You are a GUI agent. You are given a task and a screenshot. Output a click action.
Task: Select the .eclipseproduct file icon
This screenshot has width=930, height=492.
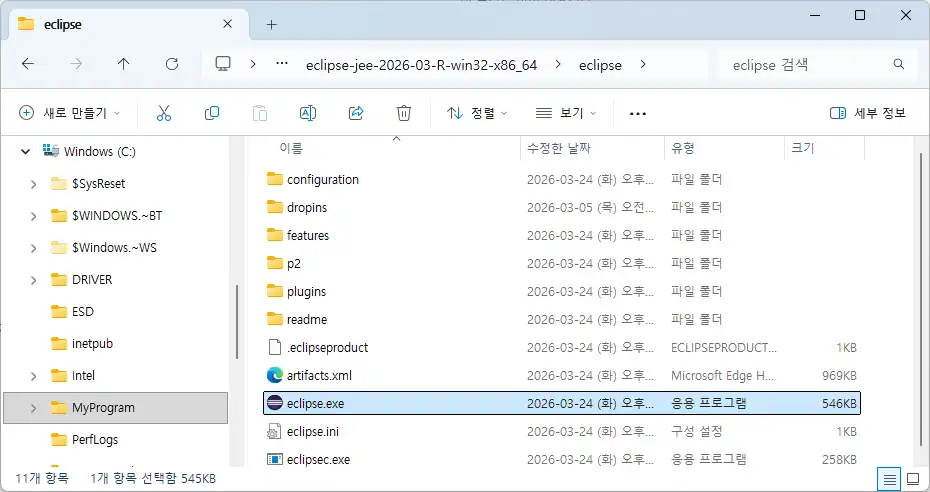coord(274,347)
